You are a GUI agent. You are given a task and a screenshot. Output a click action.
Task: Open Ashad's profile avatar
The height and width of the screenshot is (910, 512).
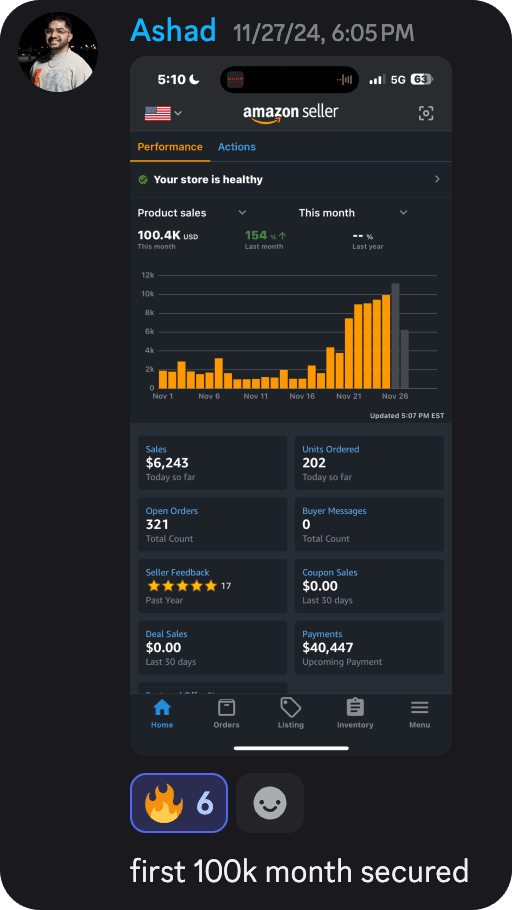57,52
